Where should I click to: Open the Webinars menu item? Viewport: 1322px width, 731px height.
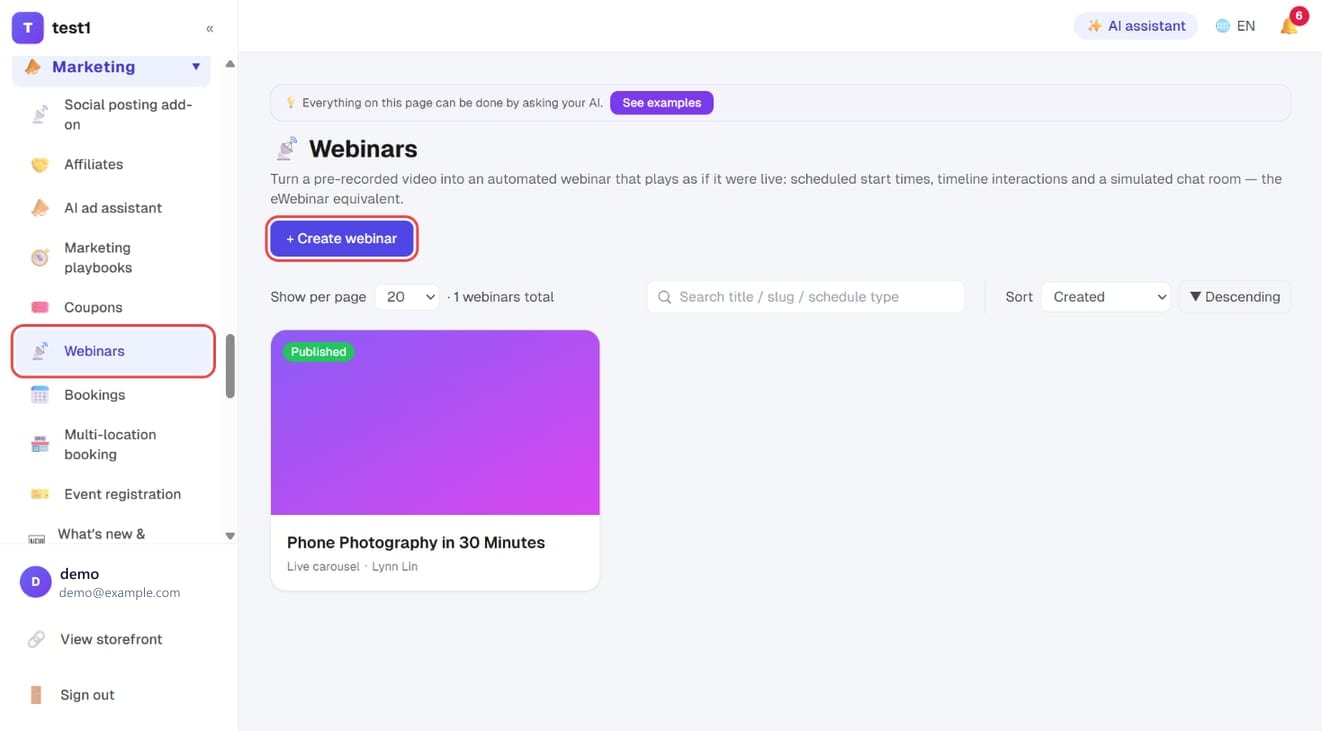[x=113, y=351]
